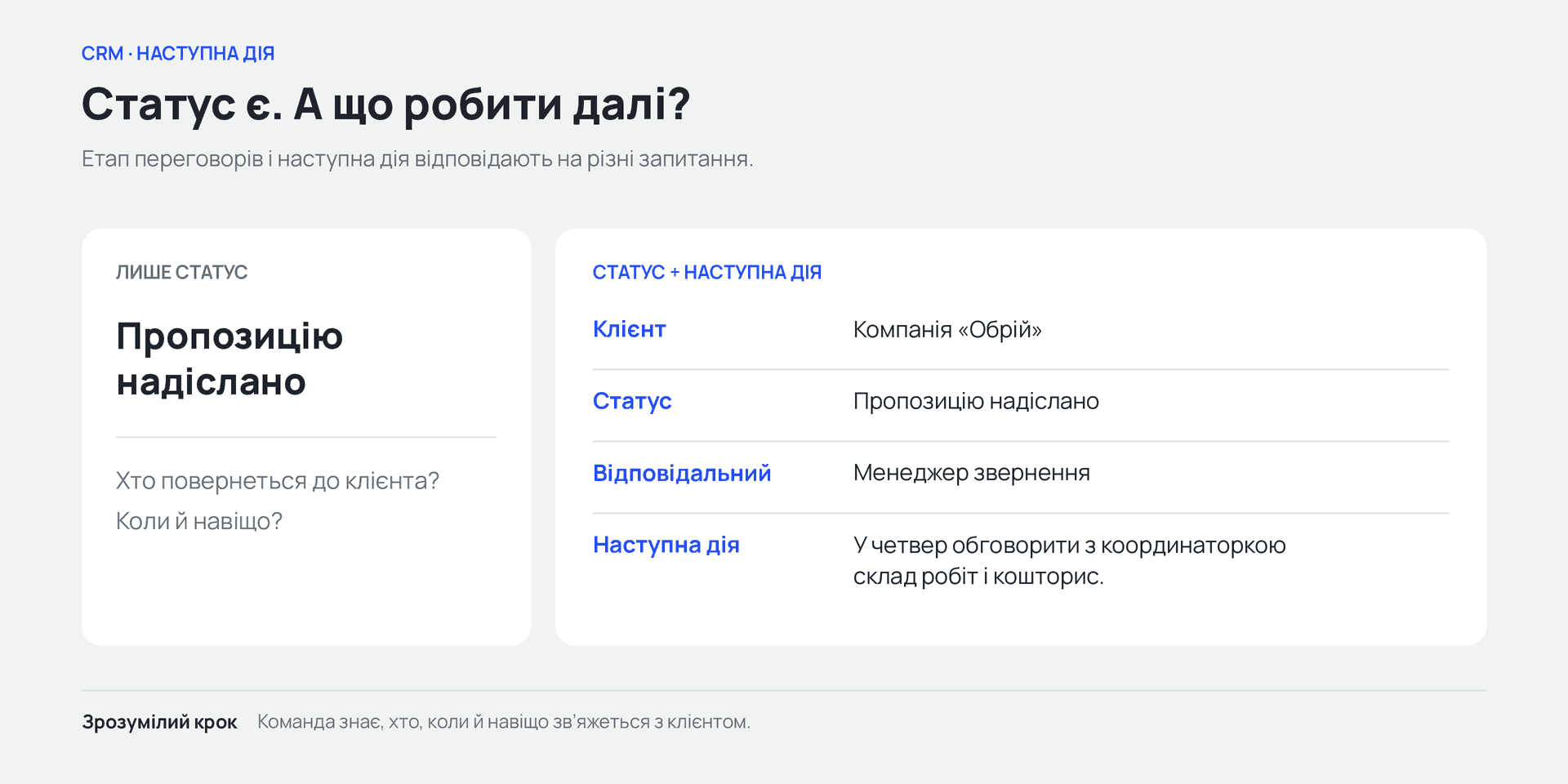Click the question 'Хто повернеться до клієнта?'
This screenshot has height=784, width=1568.
(278, 481)
